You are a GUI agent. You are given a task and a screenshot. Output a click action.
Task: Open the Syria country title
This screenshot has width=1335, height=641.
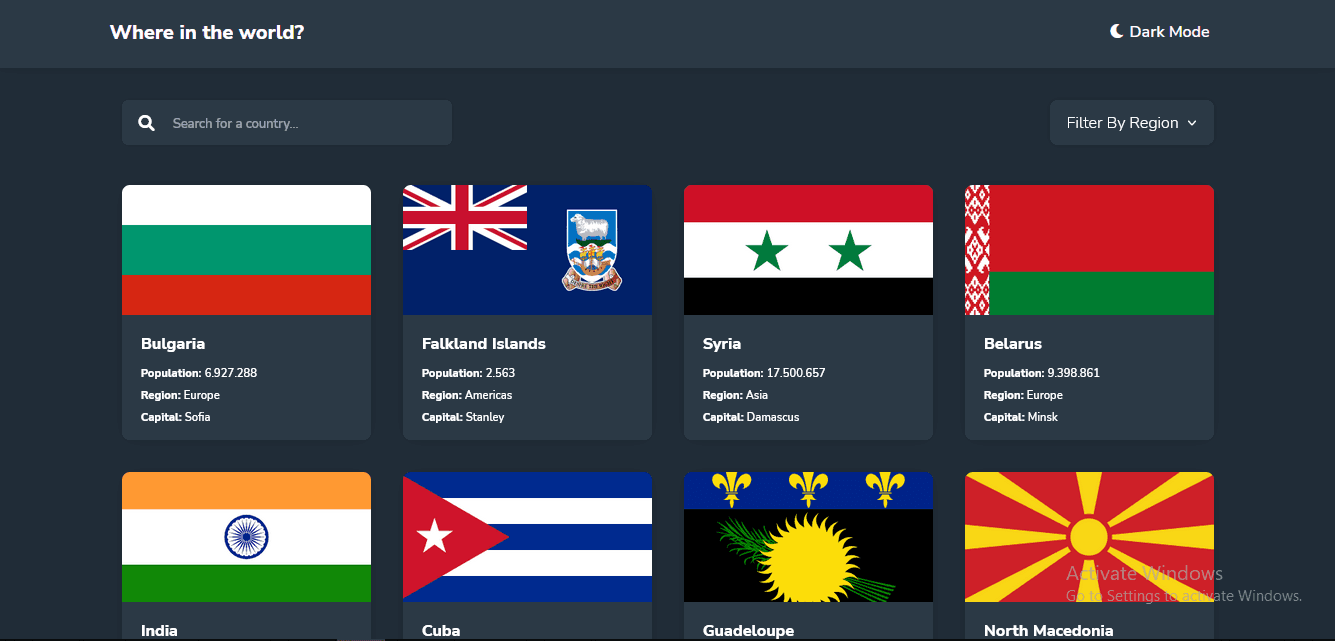tap(721, 343)
